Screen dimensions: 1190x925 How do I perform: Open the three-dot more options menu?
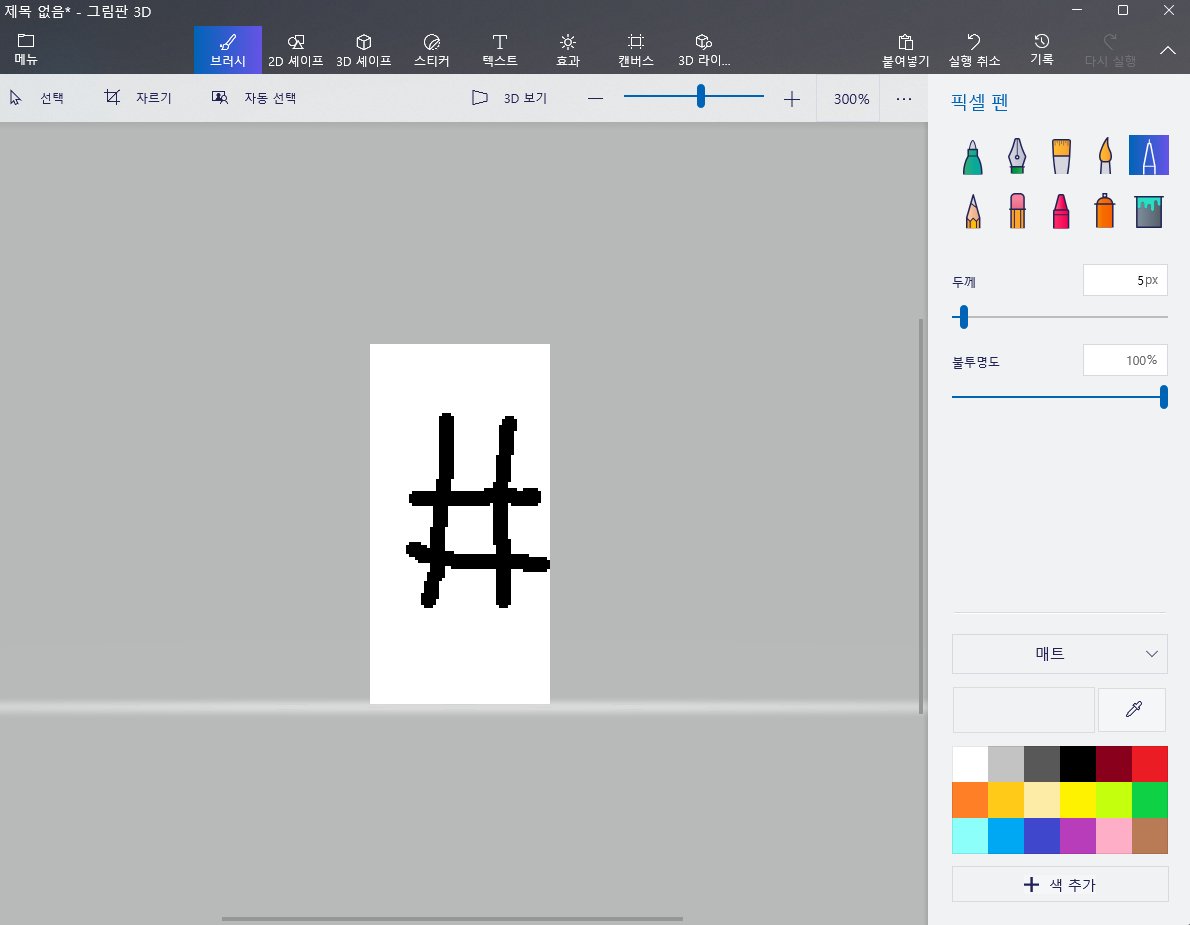coord(903,99)
